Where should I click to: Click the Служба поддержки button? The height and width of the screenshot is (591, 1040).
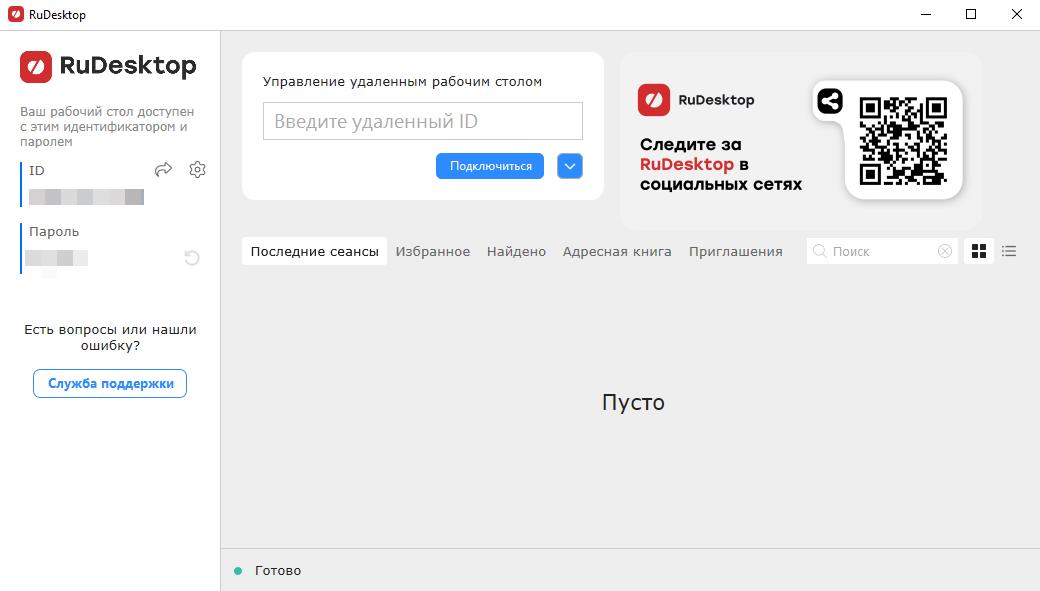pos(110,384)
